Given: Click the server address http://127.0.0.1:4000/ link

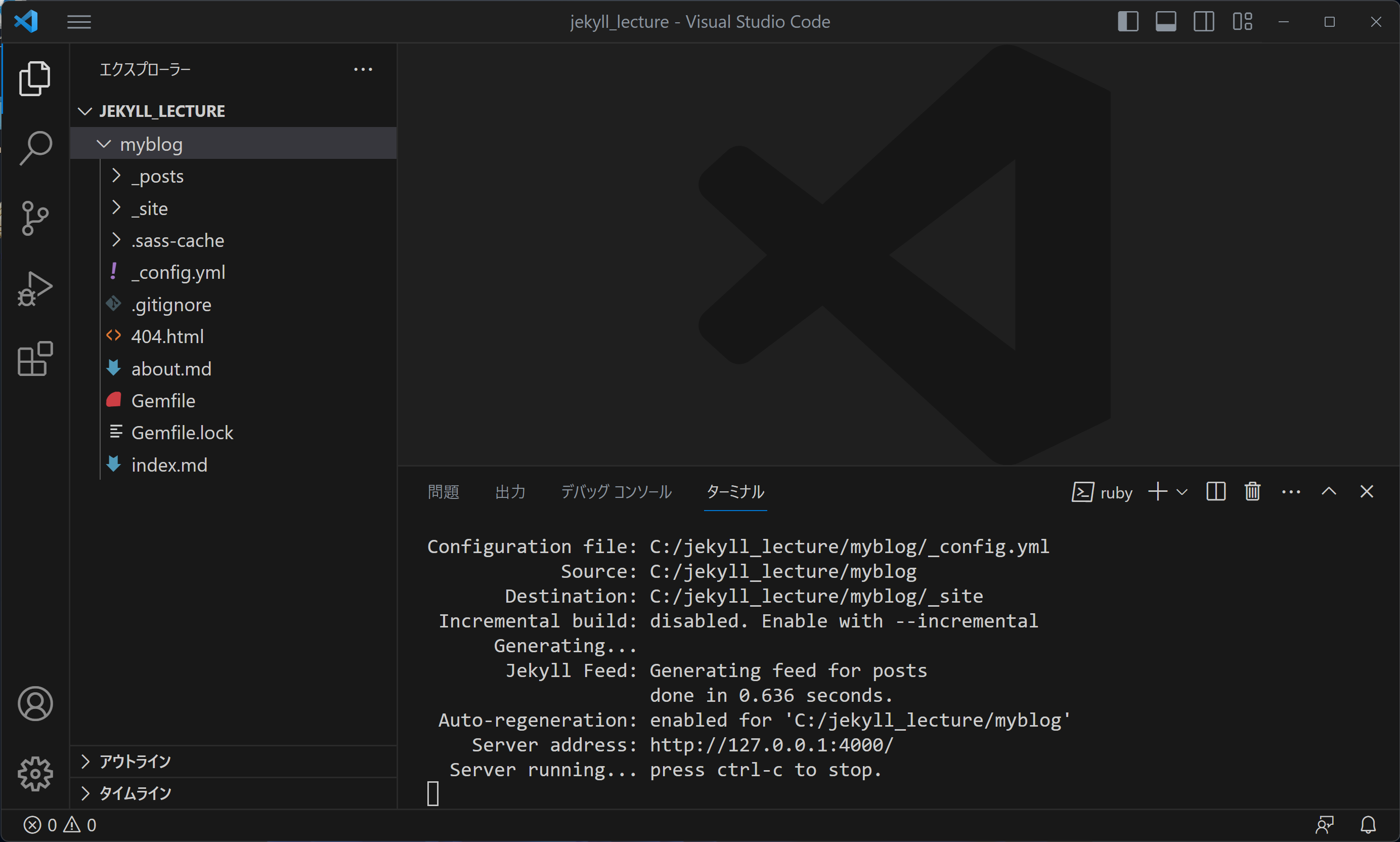Looking at the screenshot, I should [771, 744].
